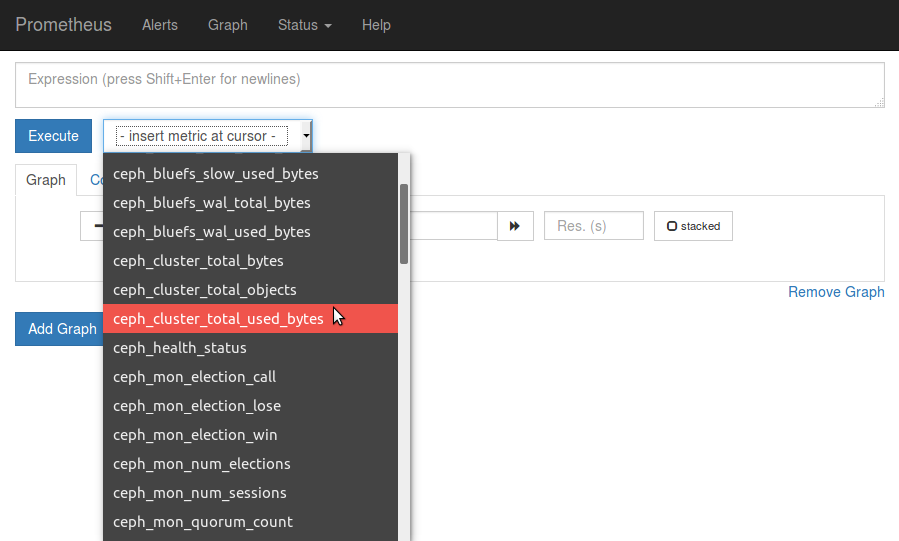Open the insert metric at cursor dropdown
Screen dimensions: 899x541
208,136
